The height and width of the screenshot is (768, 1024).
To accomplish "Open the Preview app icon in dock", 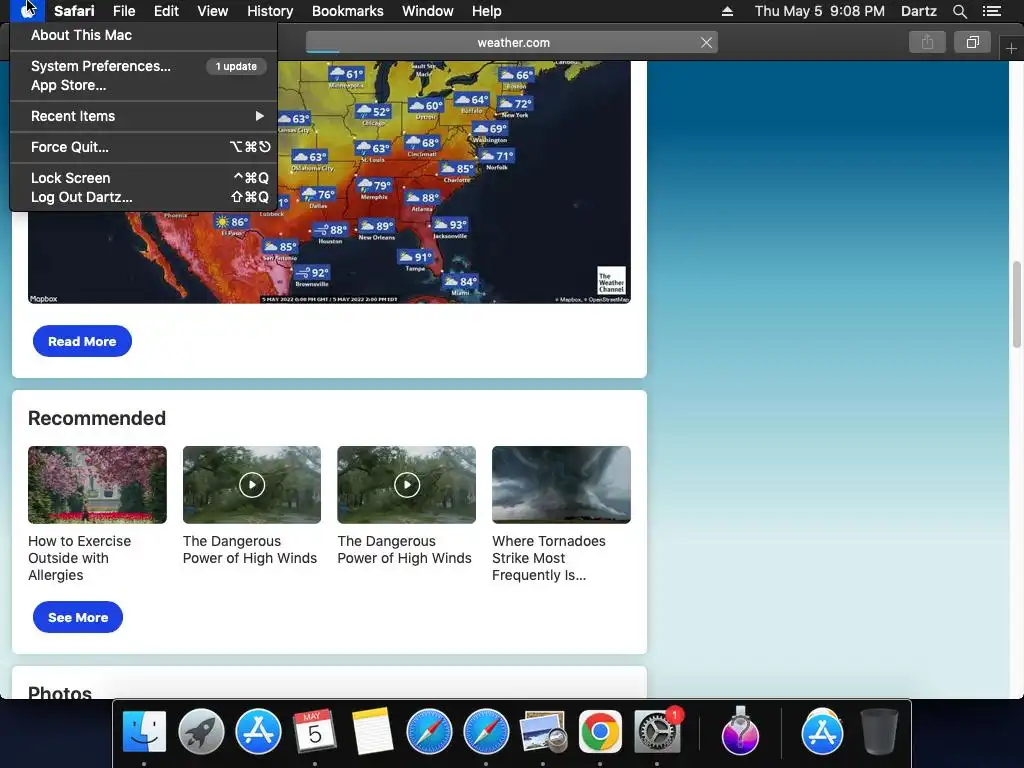I will coord(543,731).
